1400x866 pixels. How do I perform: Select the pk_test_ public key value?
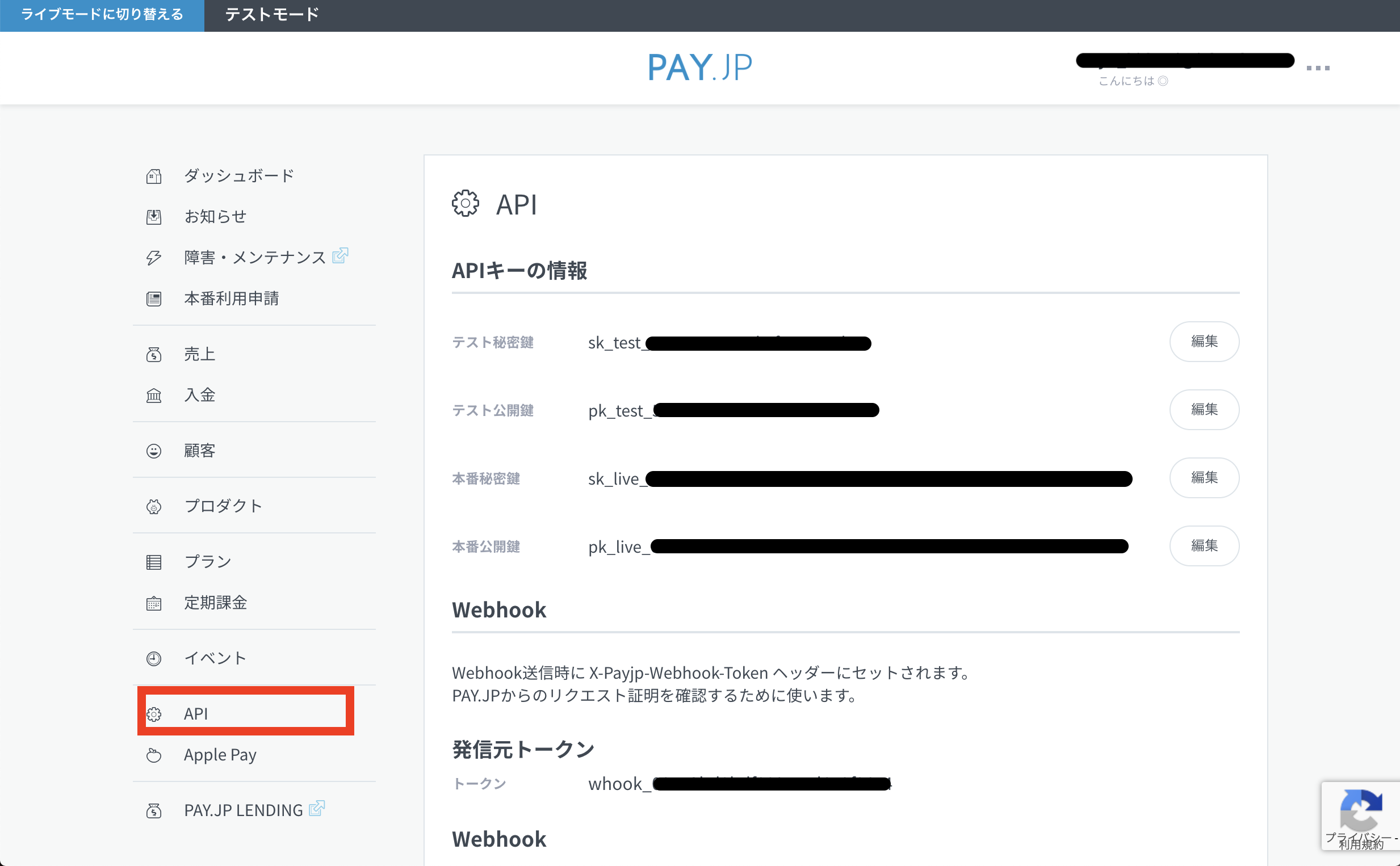(x=734, y=411)
